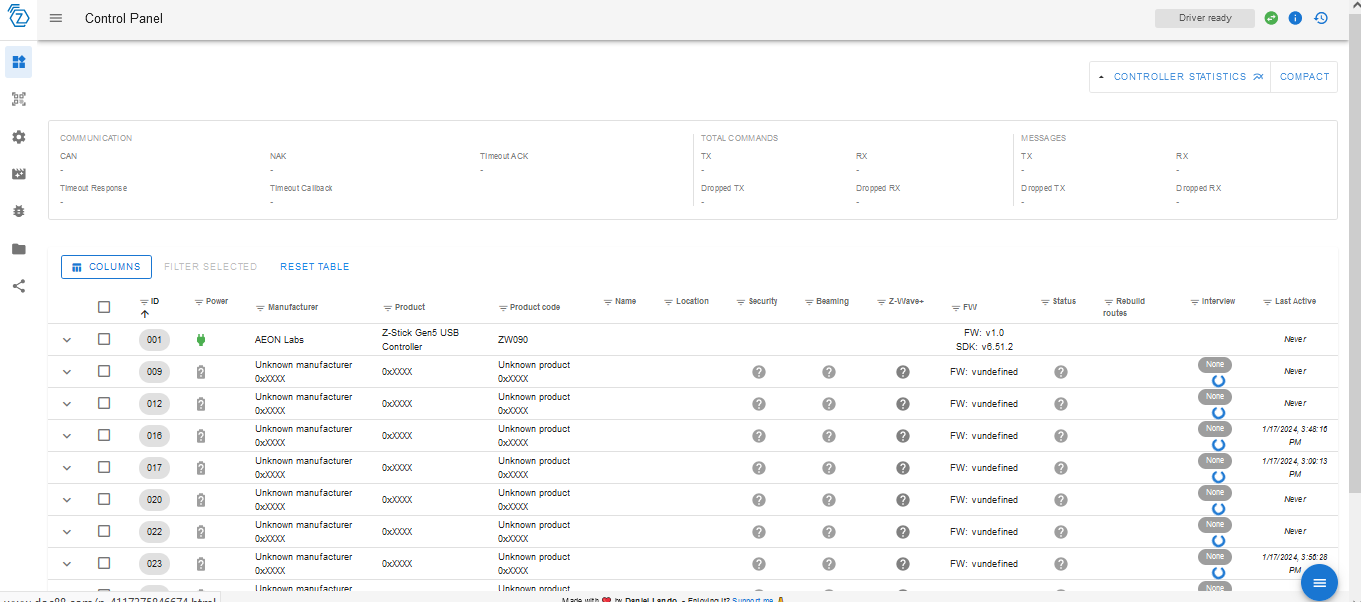
Task: Click the 017 node ID chip
Action: pos(154,468)
